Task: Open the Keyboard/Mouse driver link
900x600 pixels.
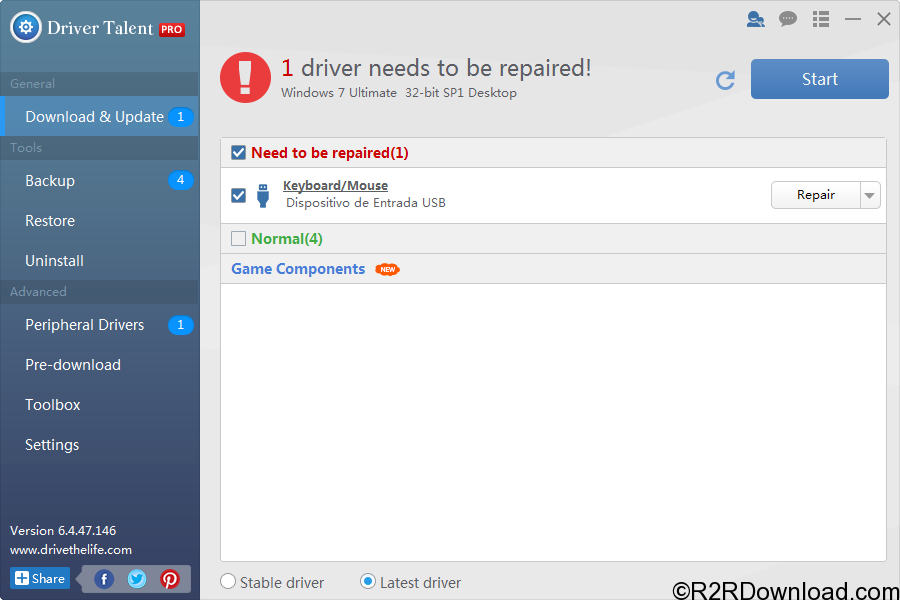Action: coord(335,185)
